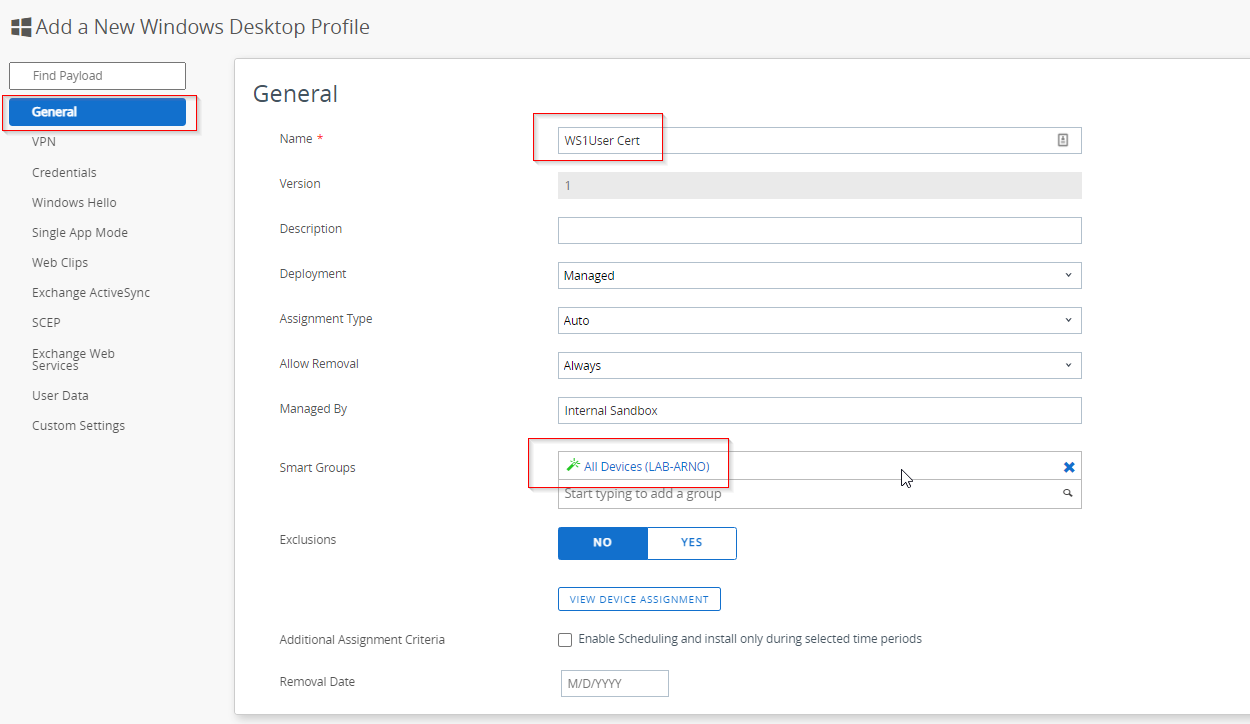Click the magnifier icon in the group search field
This screenshot has height=724, width=1250.
(x=1067, y=493)
